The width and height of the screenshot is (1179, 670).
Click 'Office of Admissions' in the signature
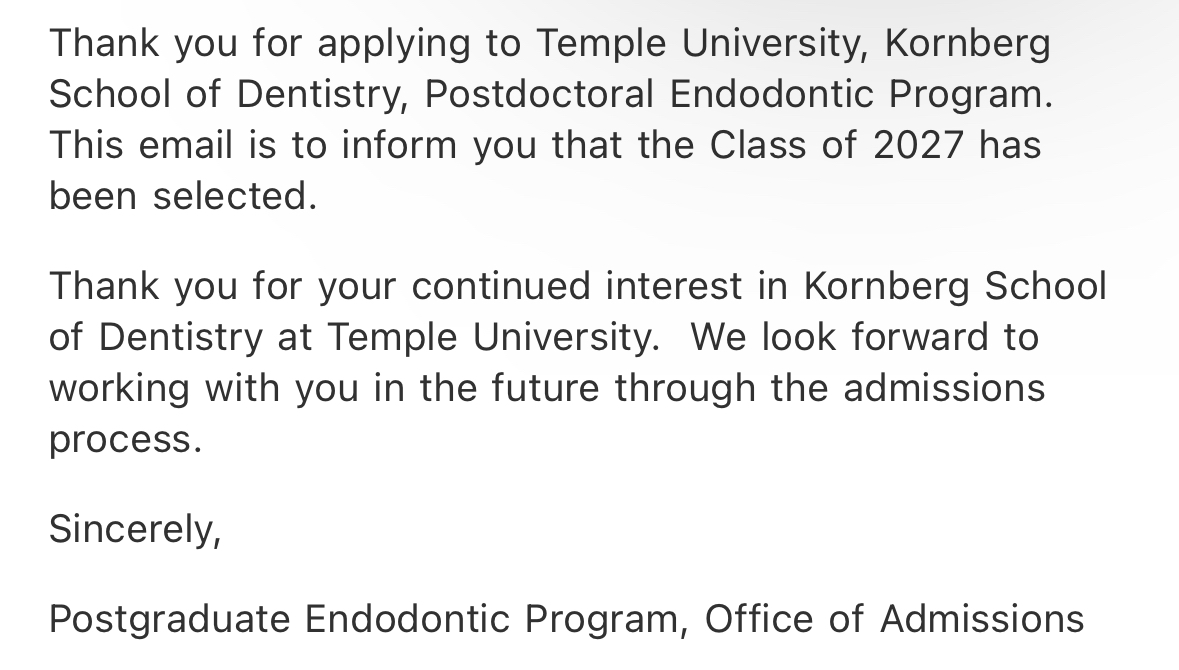click(894, 619)
